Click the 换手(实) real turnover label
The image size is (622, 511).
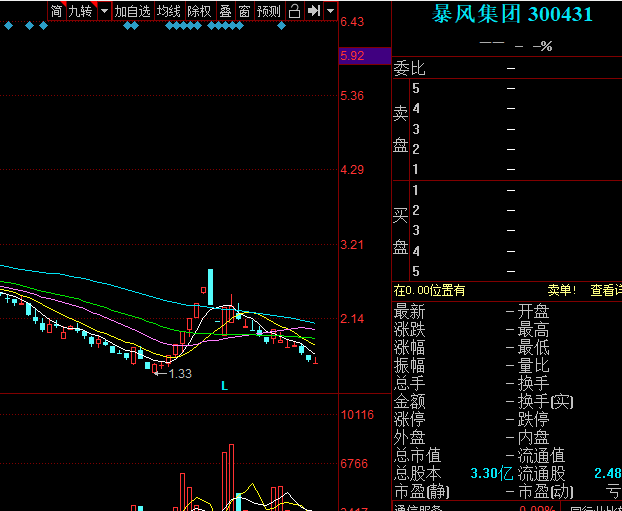[546, 402]
